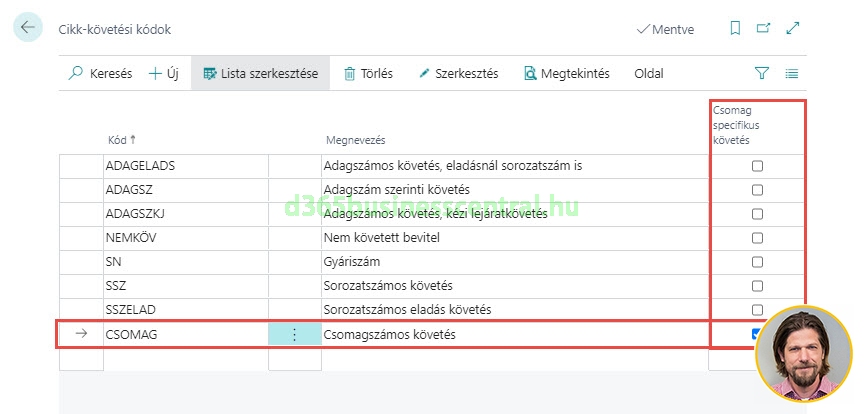Enable package tracking checkbox for NEMKÖV
864x414 pixels.
click(757, 238)
